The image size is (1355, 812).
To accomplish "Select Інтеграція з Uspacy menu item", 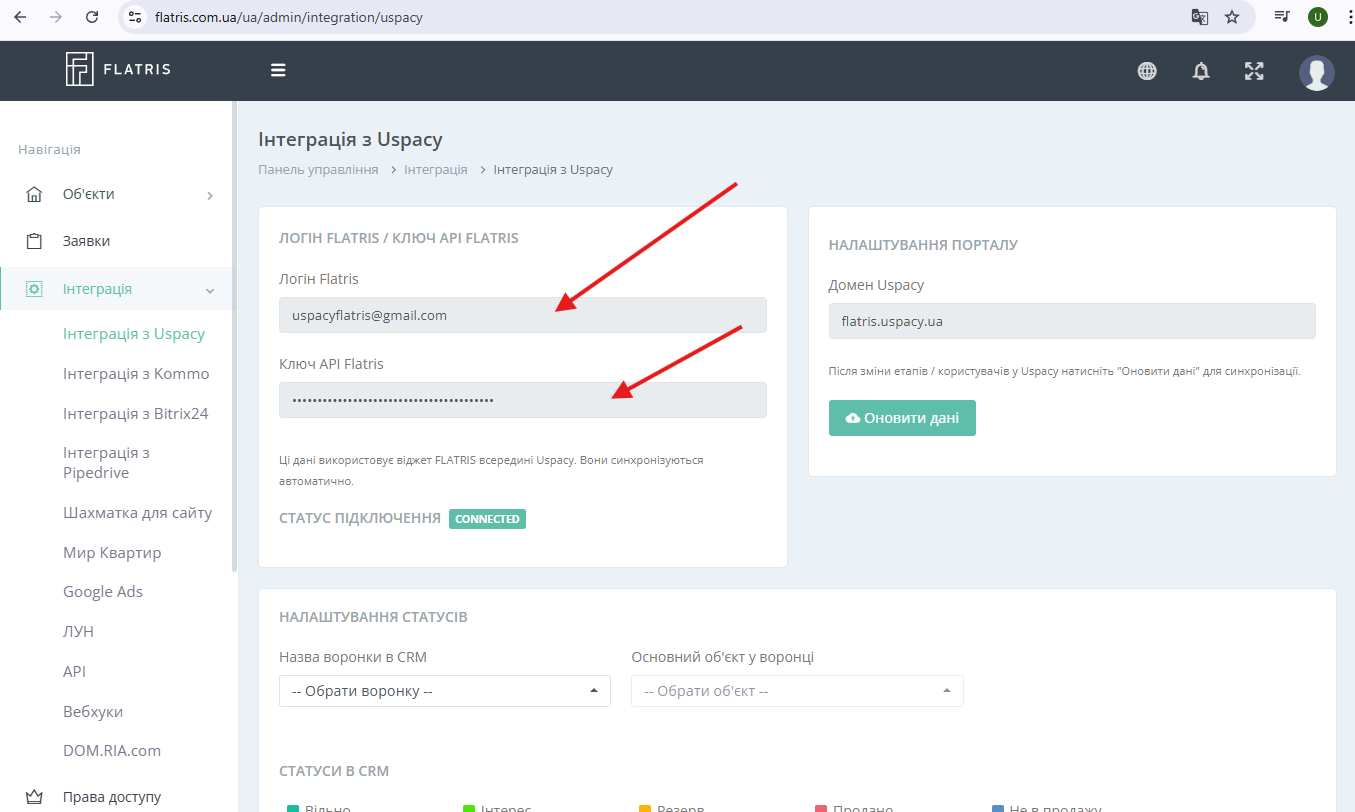I will pos(134,334).
